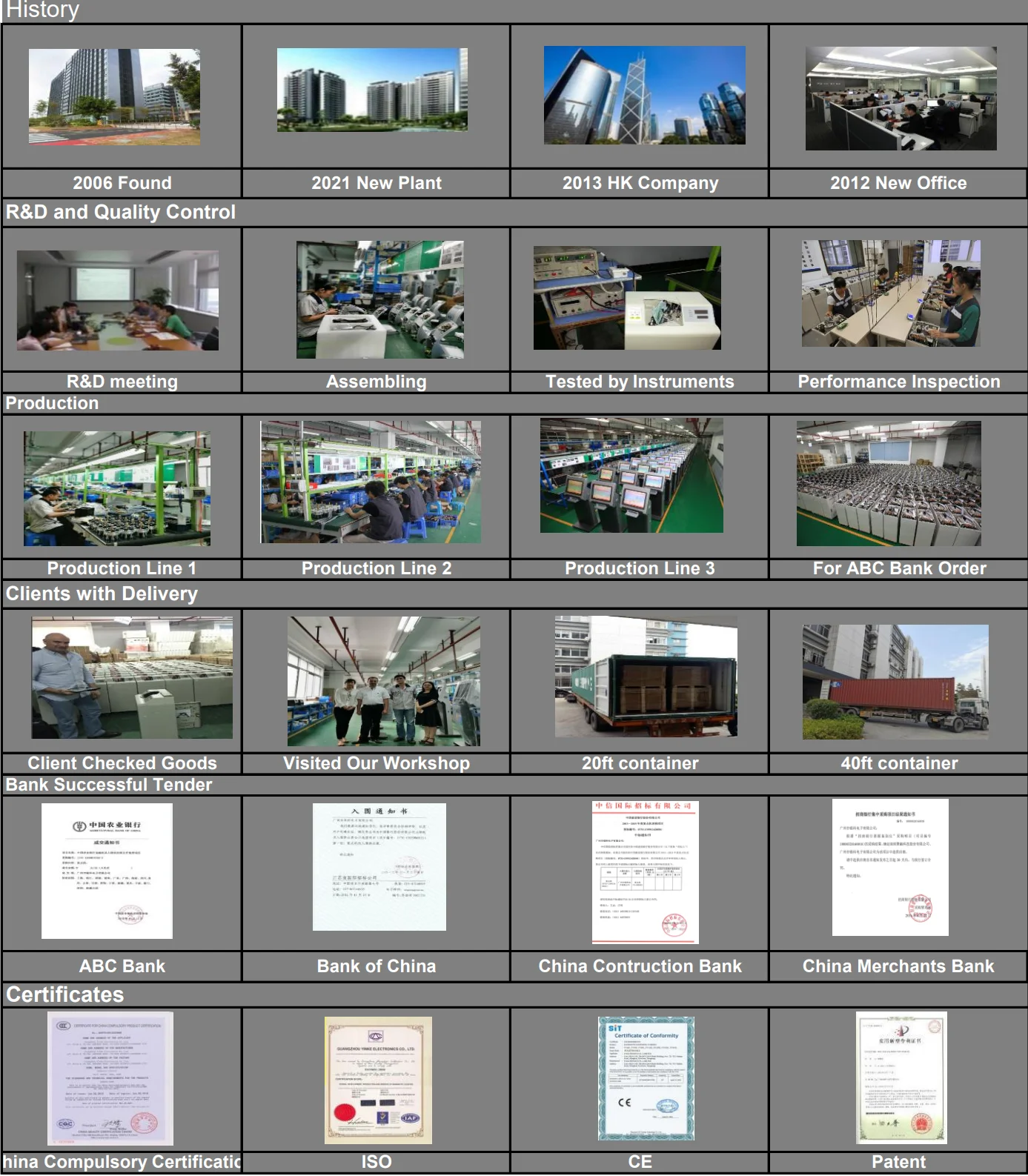
Task: Click the "Production Line 3" caption
Action: coord(640,568)
